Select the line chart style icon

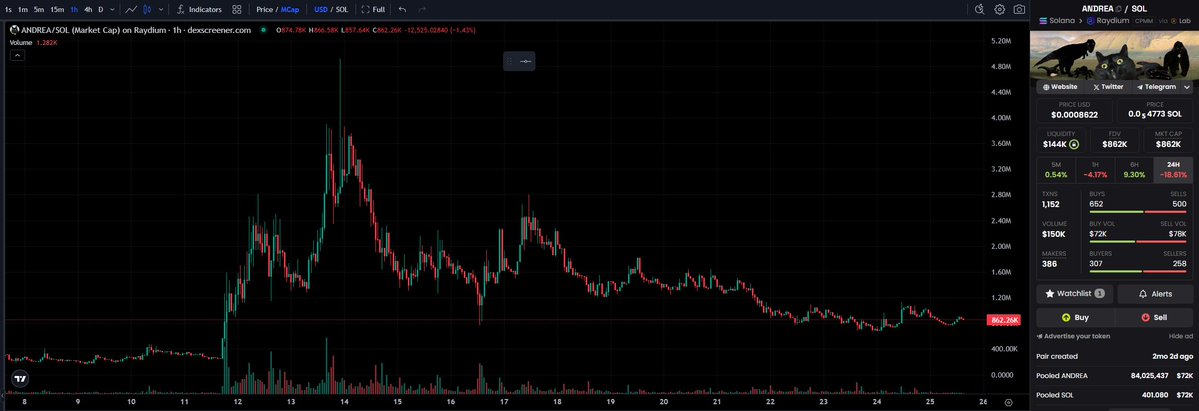point(132,9)
